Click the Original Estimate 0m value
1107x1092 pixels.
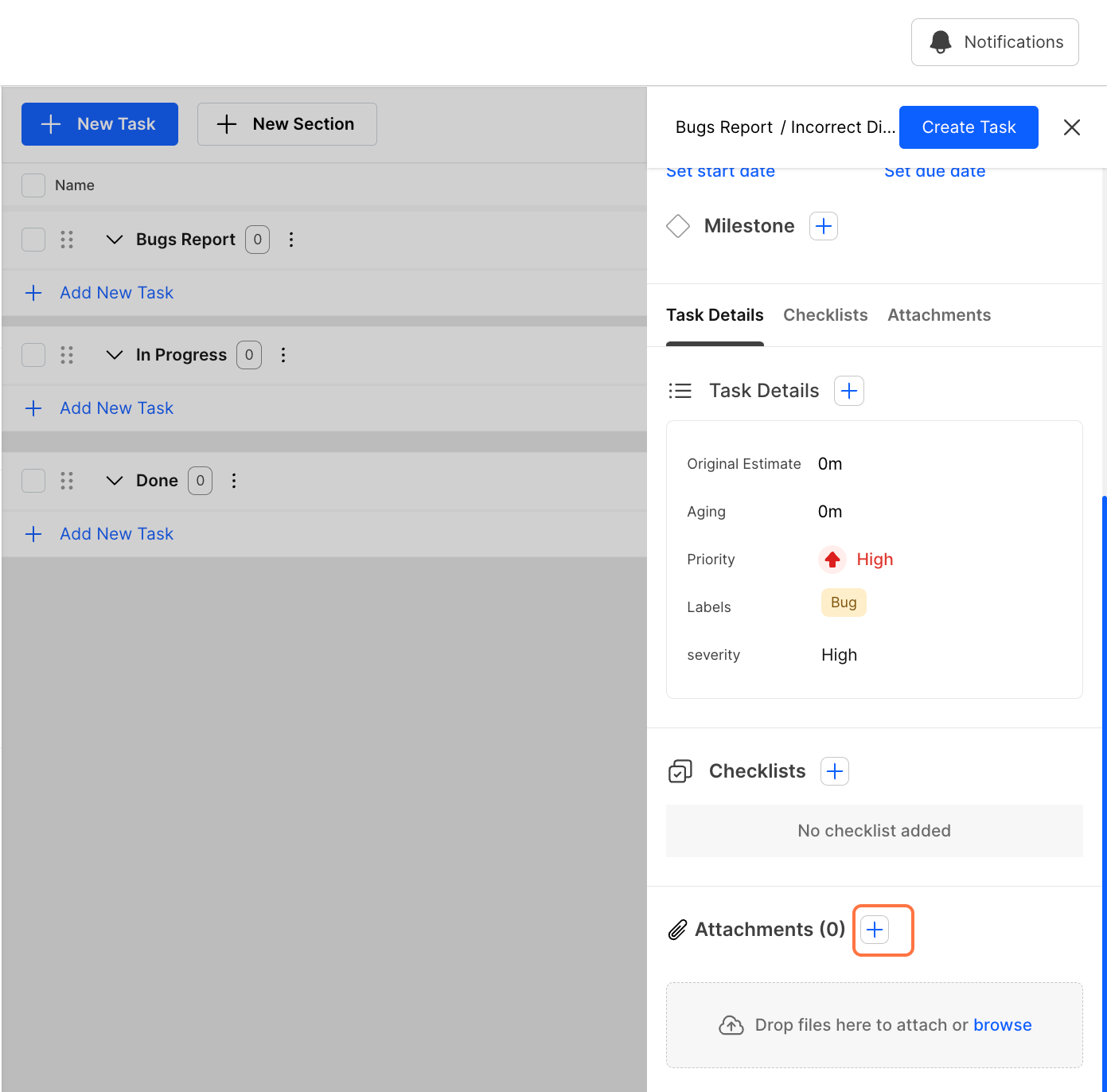click(830, 464)
